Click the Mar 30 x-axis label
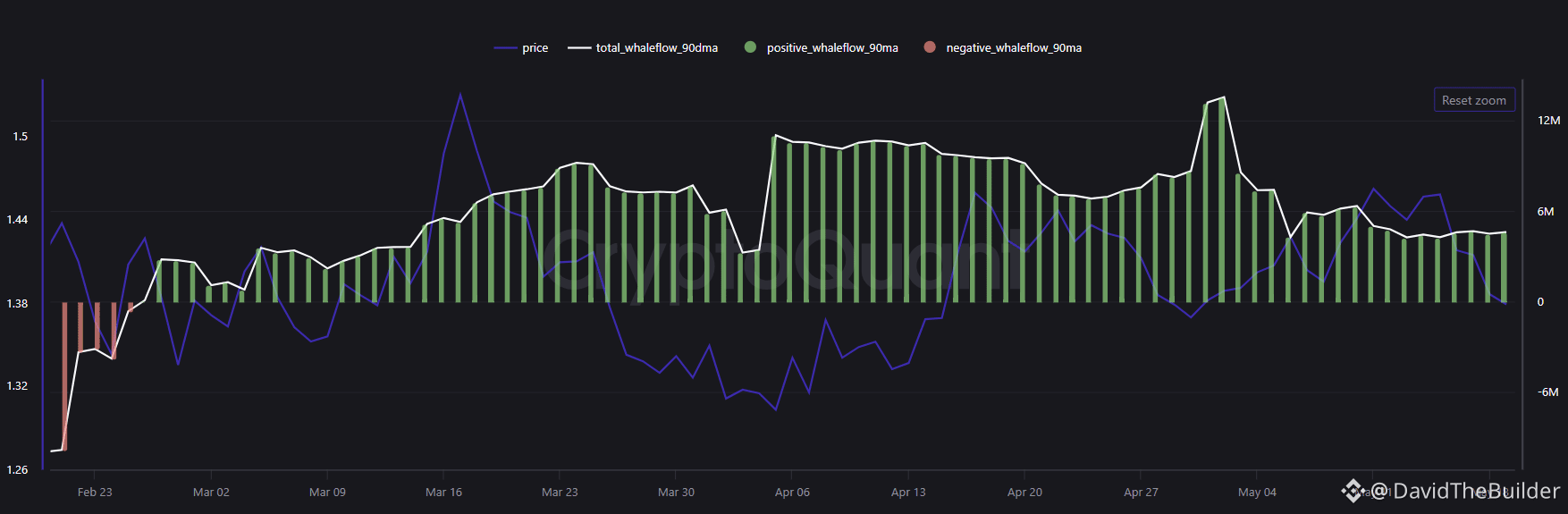The image size is (1568, 514). [676, 493]
